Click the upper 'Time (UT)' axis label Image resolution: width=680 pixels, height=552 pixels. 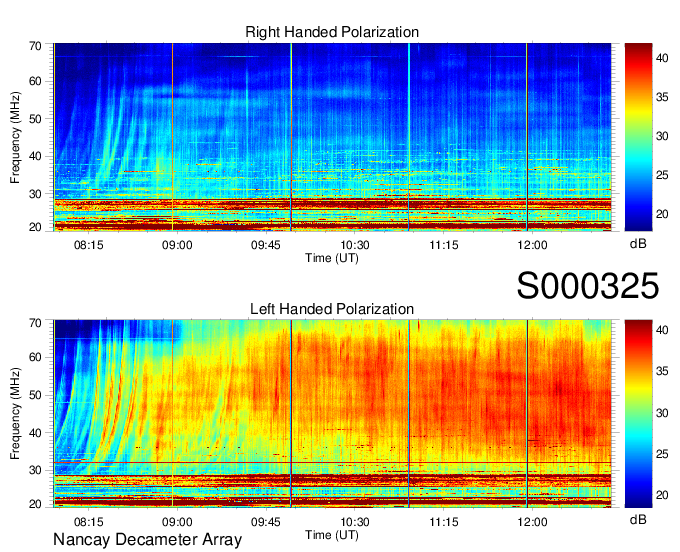click(332, 258)
